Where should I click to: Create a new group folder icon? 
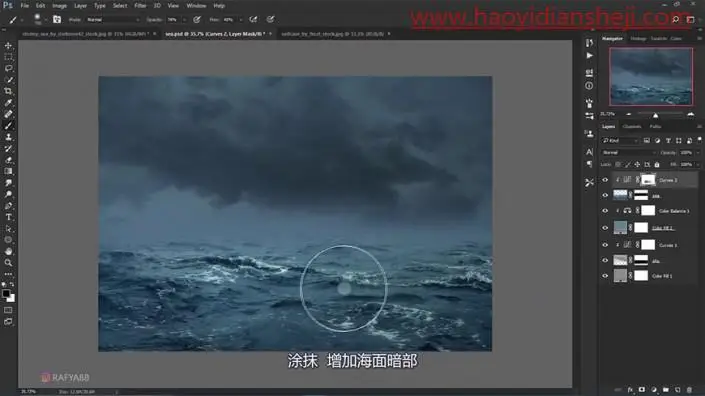(665, 390)
